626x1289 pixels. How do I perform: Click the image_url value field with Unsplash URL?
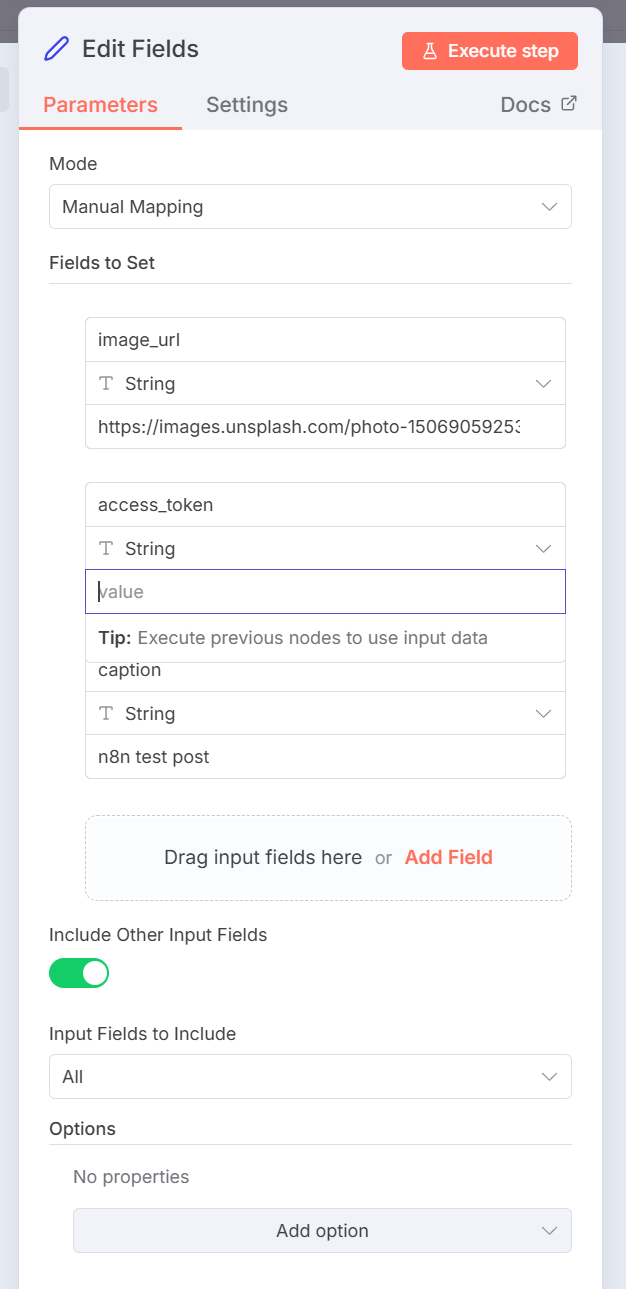coord(310,427)
